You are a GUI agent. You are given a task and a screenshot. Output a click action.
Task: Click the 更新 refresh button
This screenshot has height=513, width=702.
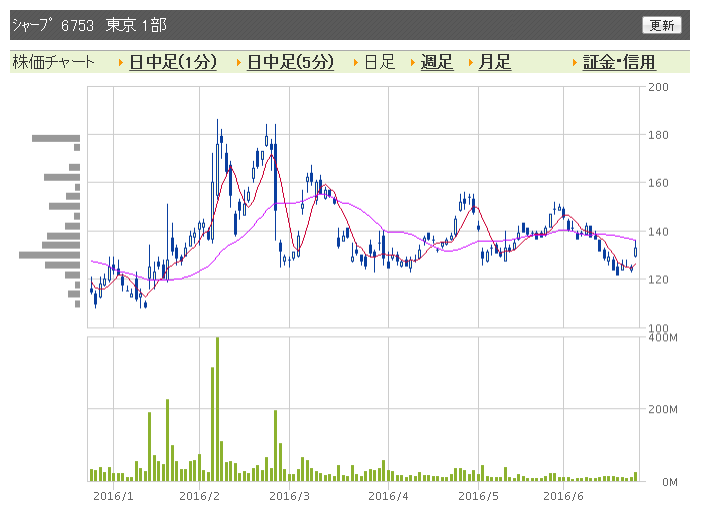click(661, 25)
